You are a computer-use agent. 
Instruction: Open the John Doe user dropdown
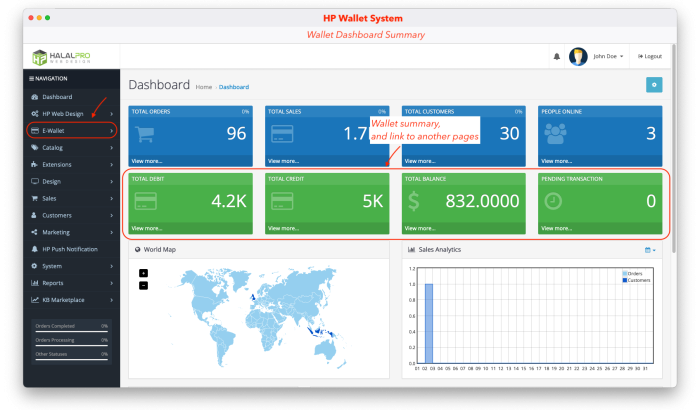point(608,56)
